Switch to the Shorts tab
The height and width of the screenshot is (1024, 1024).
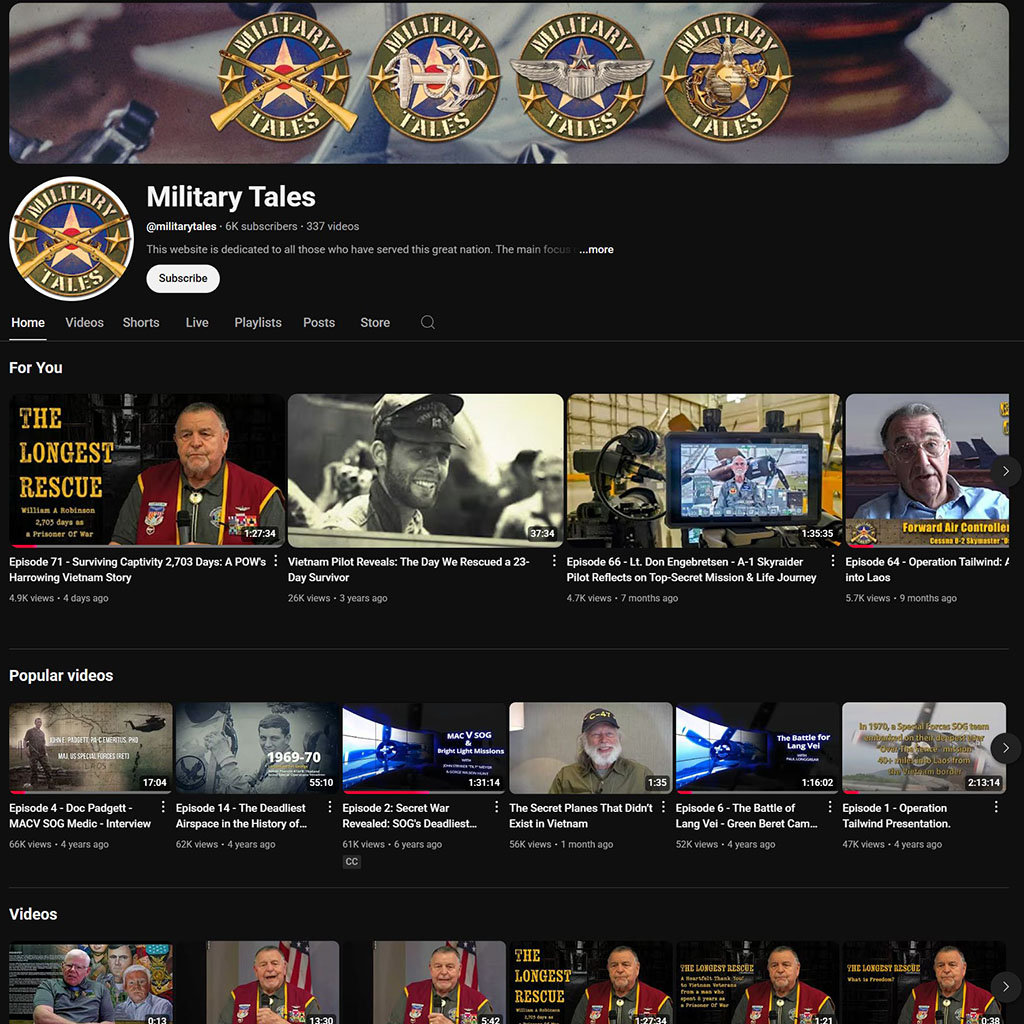(141, 323)
